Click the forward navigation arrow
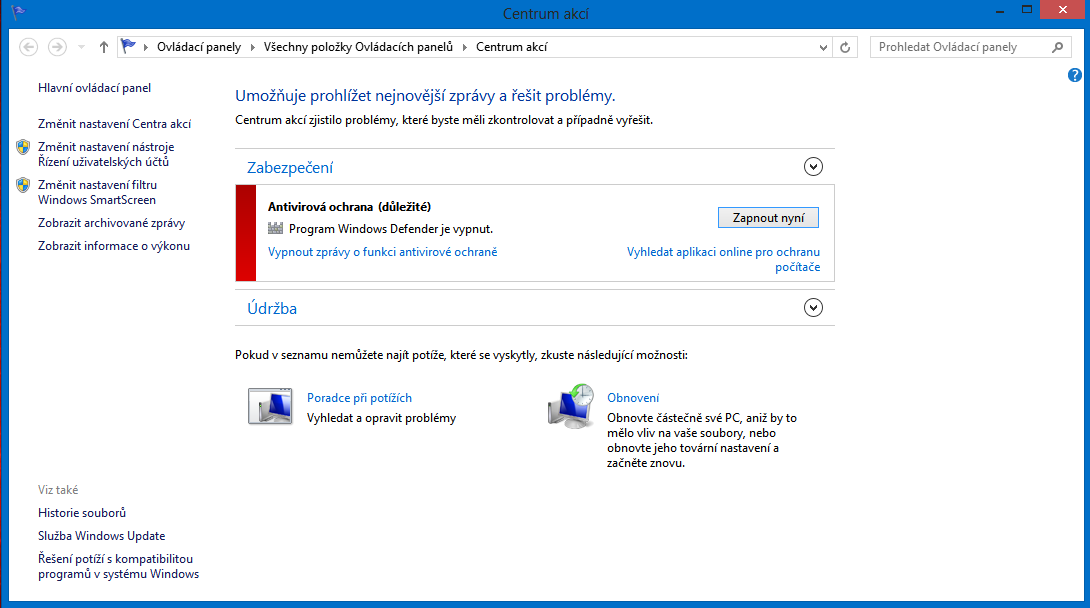Image resolution: width=1090 pixels, height=608 pixels. [57, 47]
